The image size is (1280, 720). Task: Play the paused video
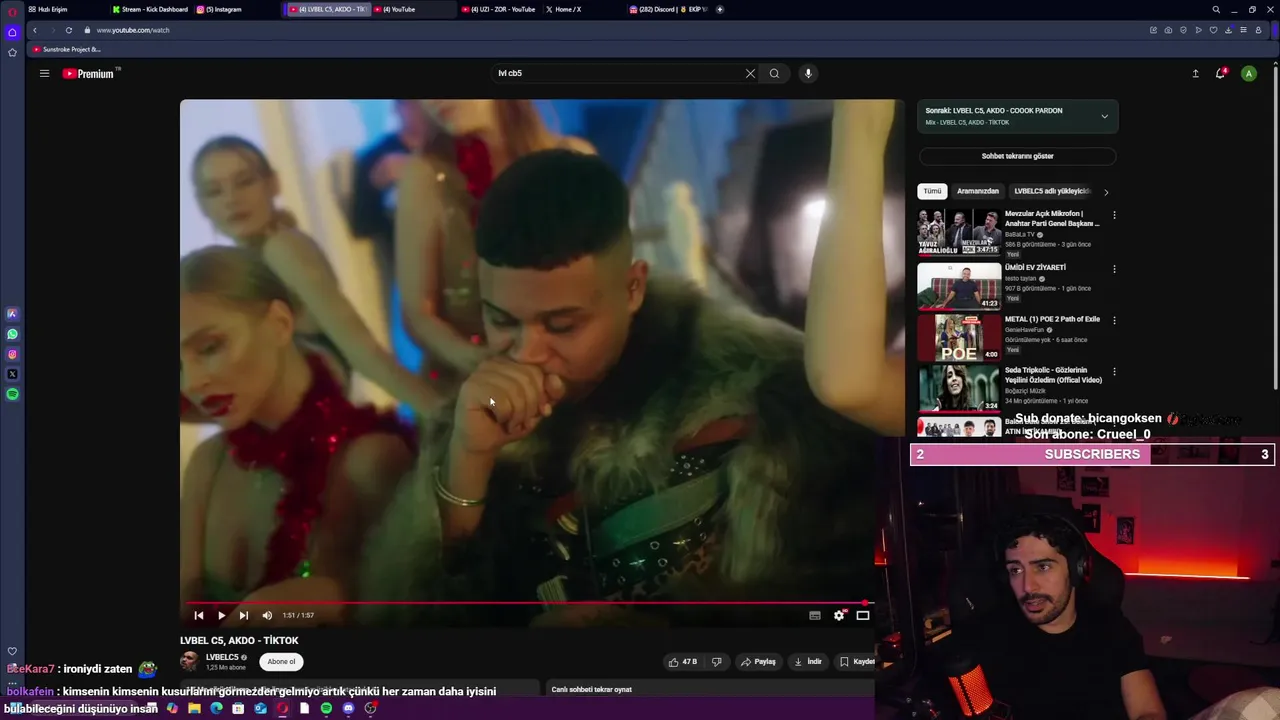[221, 615]
